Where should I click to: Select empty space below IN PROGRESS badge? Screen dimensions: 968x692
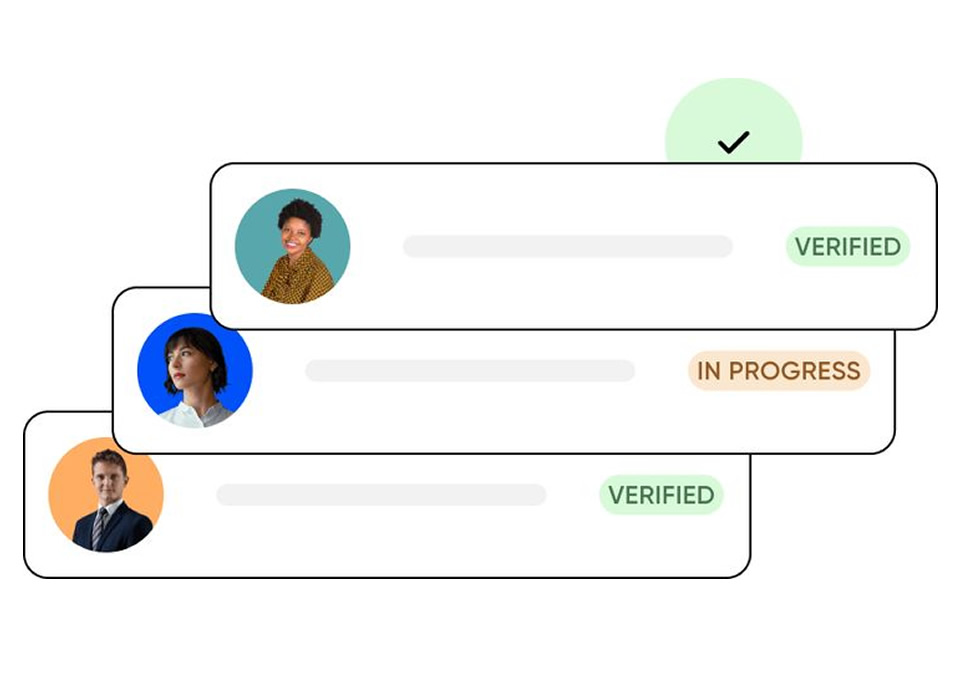point(779,421)
